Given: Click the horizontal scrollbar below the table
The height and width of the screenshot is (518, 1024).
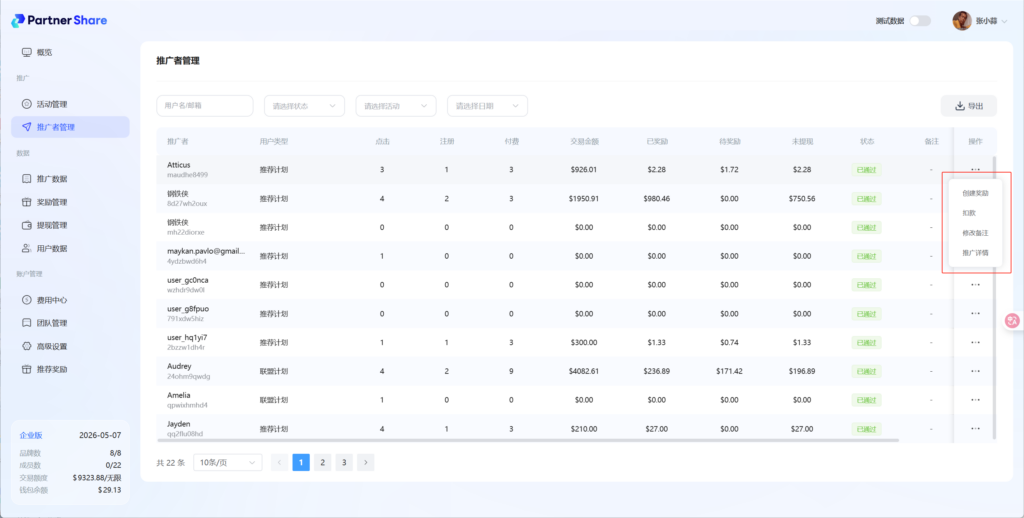Looking at the screenshot, I should [530, 439].
